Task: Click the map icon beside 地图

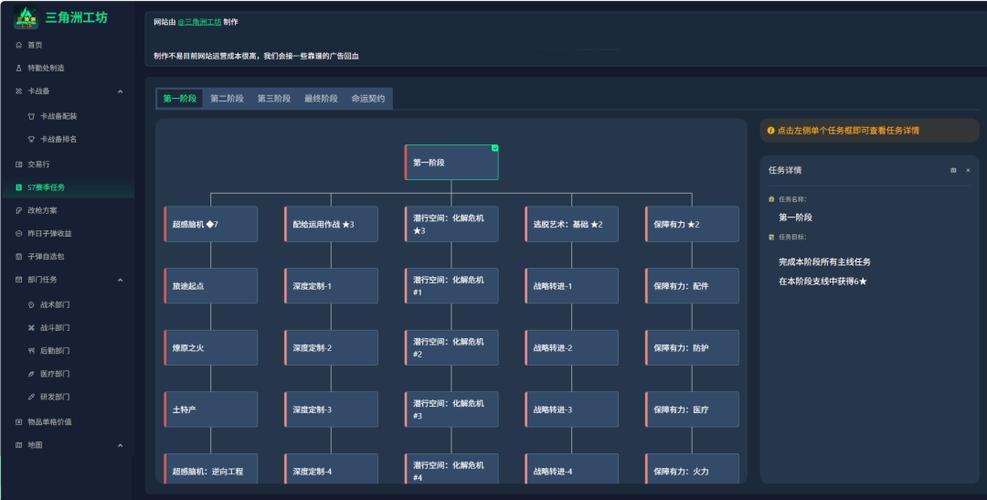Action: point(19,445)
